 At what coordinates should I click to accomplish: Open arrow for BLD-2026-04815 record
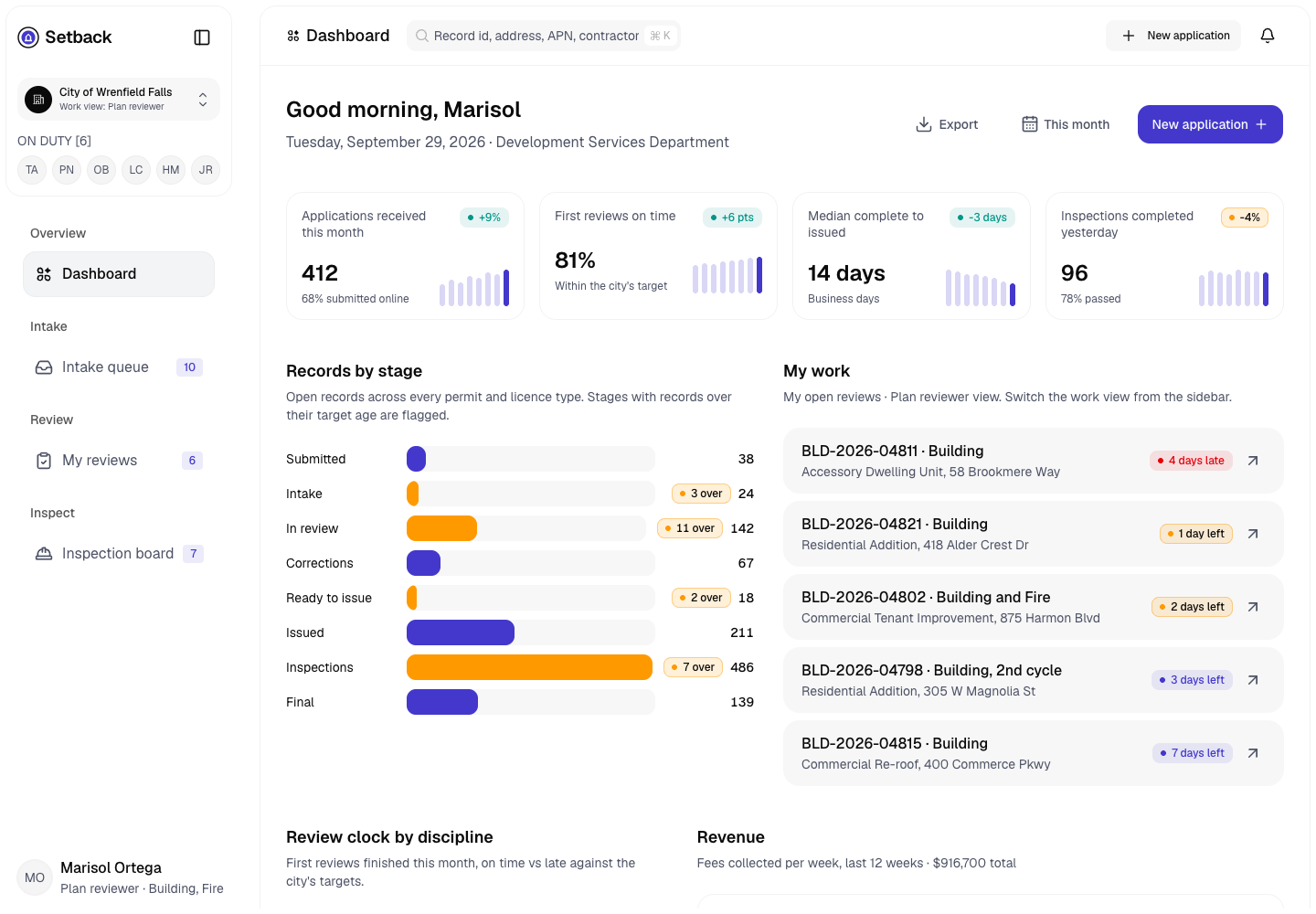1253,753
